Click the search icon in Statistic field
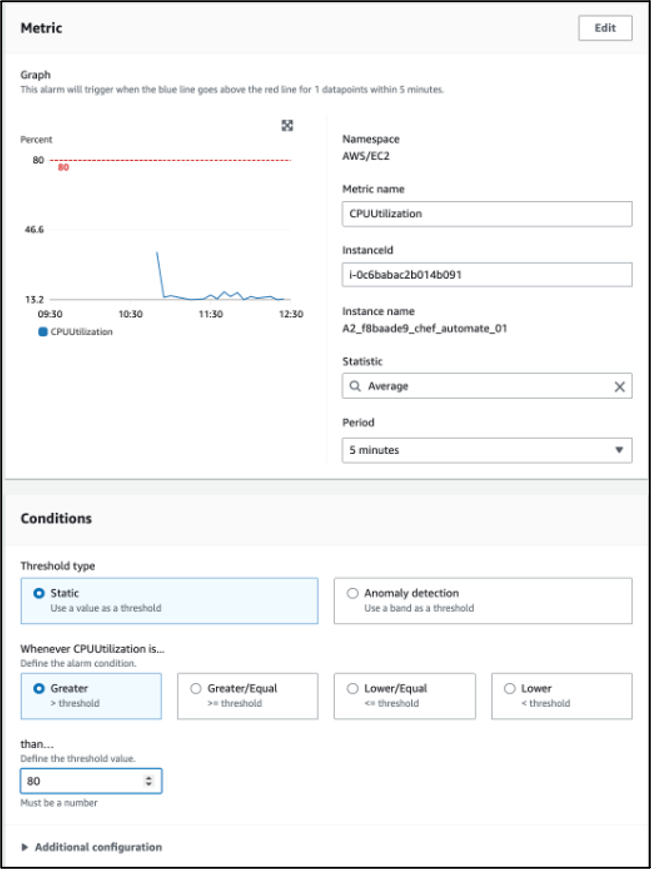Screen dimensions: 652x870 pos(354,386)
